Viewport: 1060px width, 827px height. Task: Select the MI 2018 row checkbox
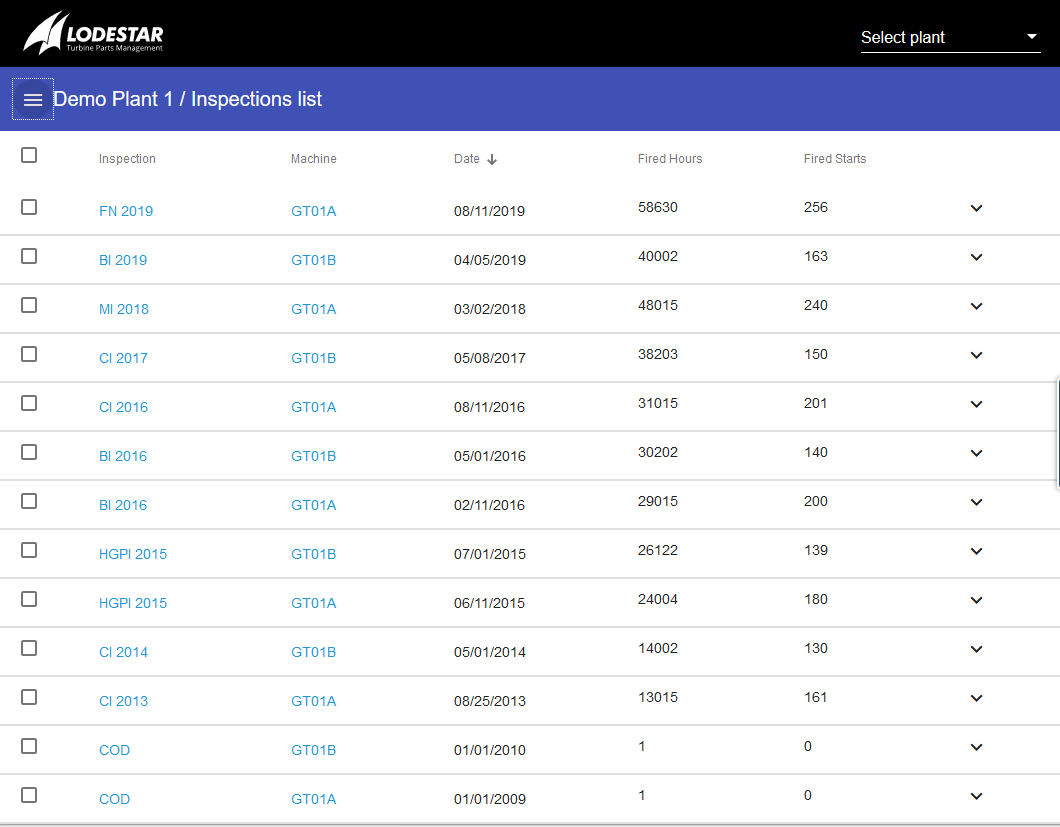pos(29,305)
